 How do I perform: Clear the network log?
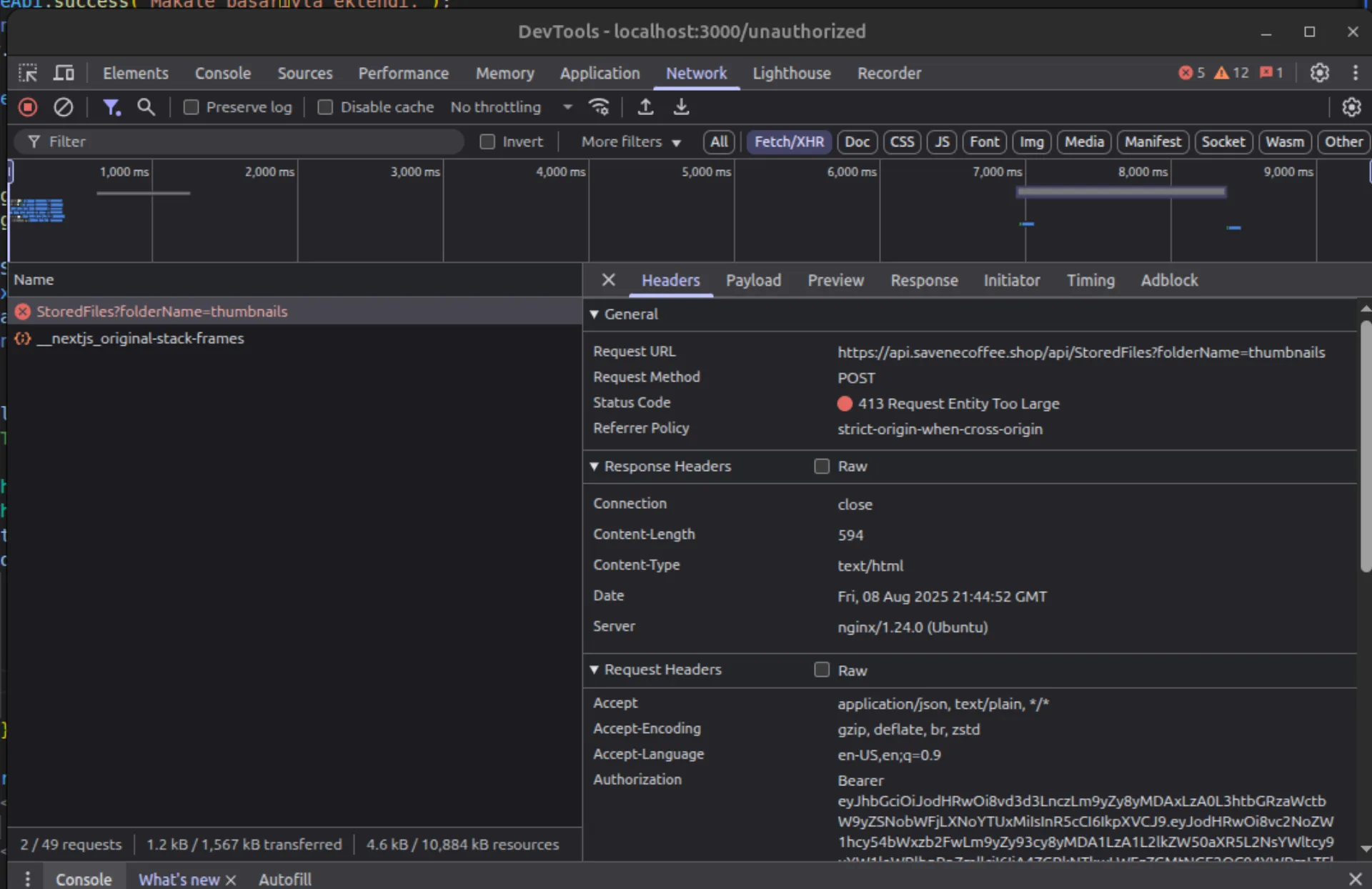(64, 107)
